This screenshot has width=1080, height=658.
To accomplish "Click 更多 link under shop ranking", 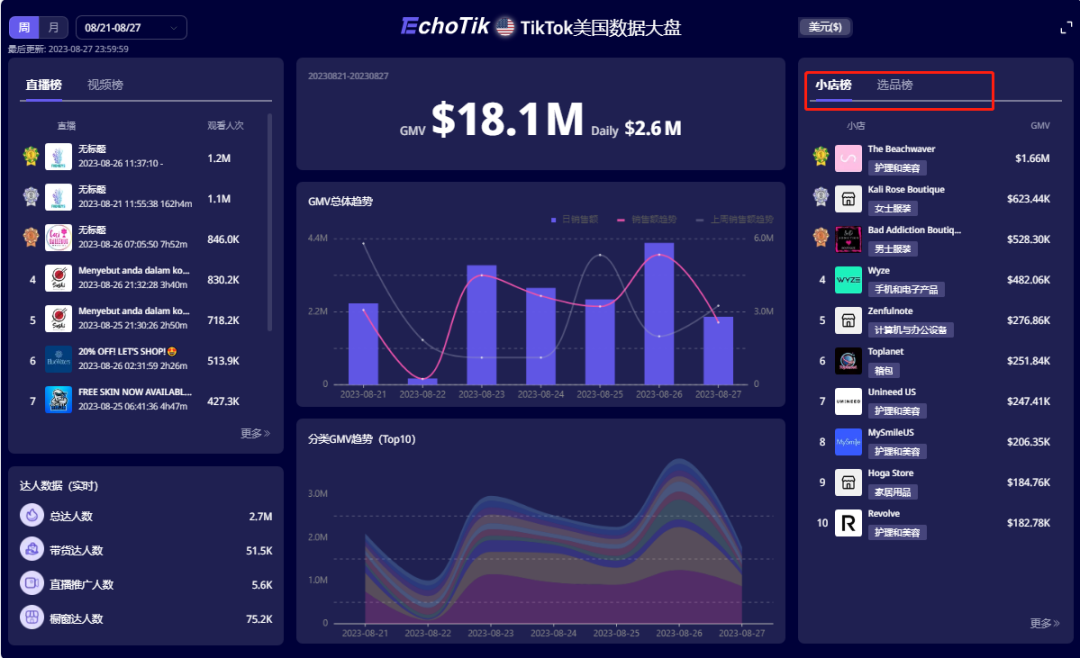I will click(1044, 623).
